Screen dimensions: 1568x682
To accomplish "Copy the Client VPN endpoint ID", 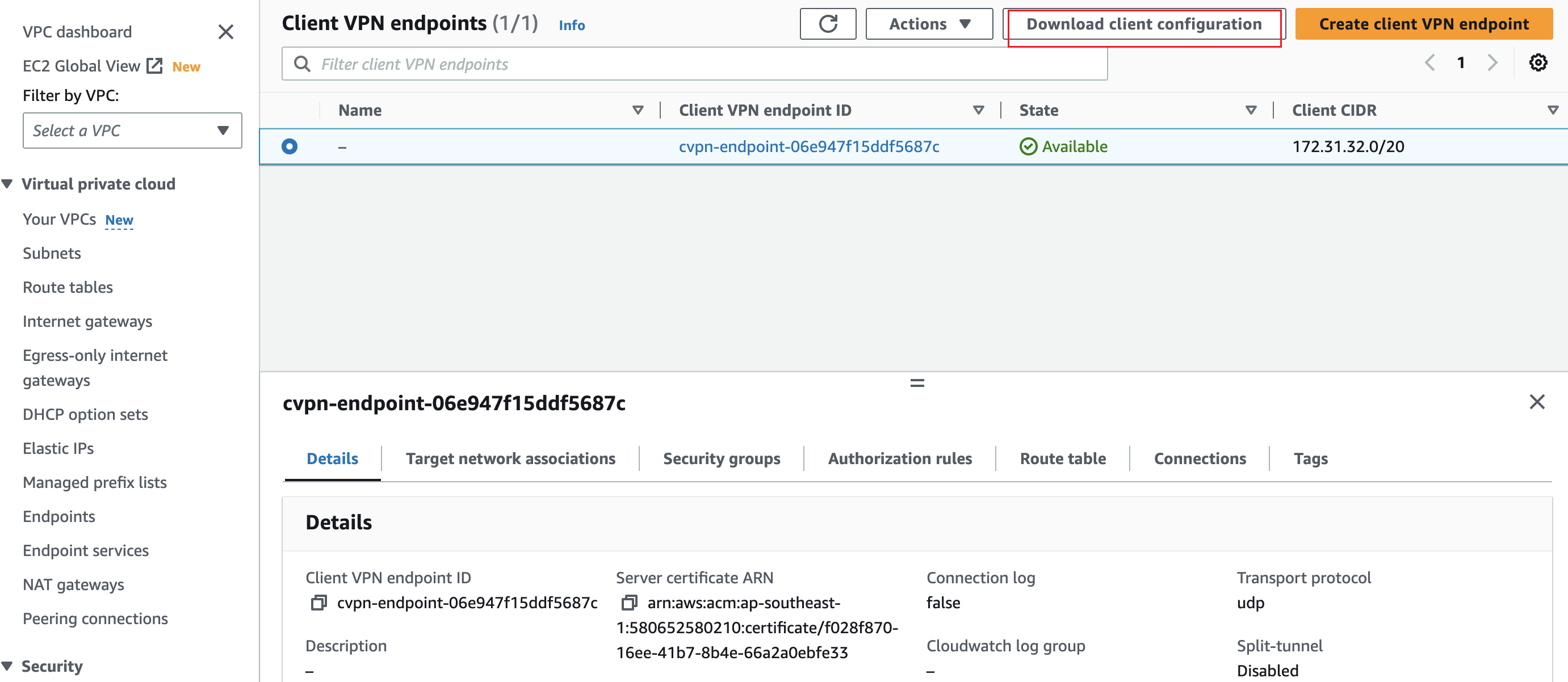I will (x=318, y=604).
